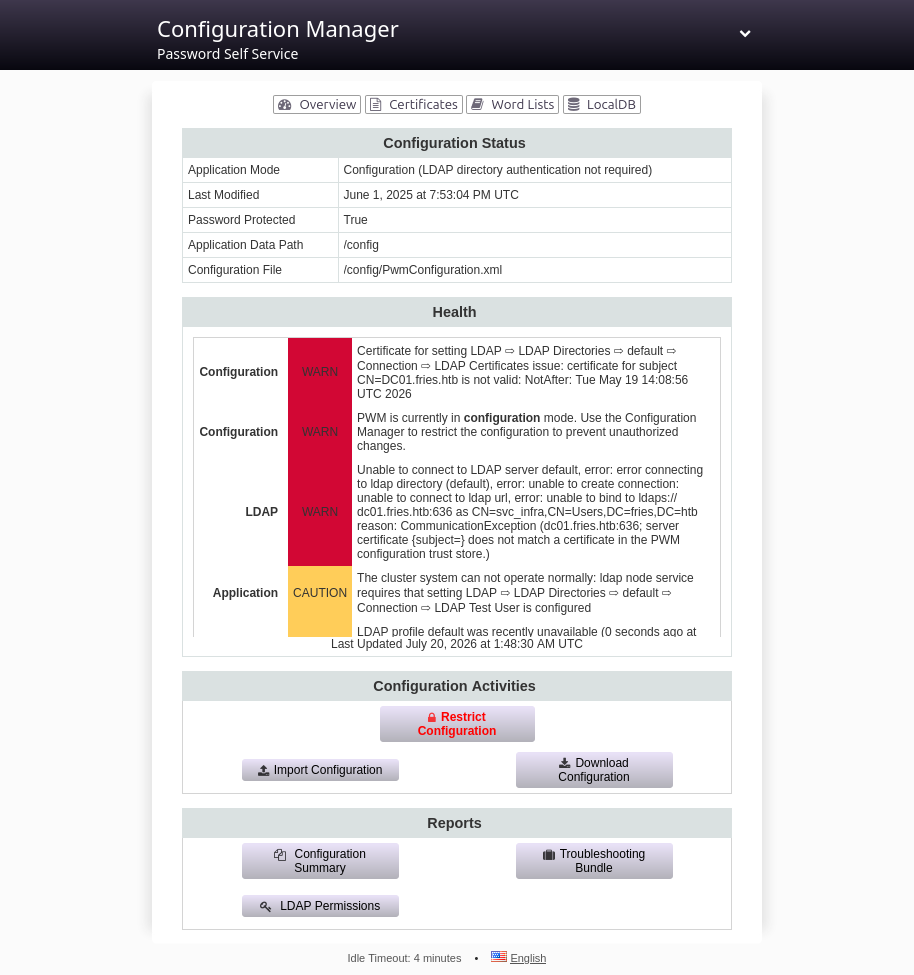This screenshot has width=914, height=975.
Task: Click the database icon on LocalDB
Action: coord(573,104)
